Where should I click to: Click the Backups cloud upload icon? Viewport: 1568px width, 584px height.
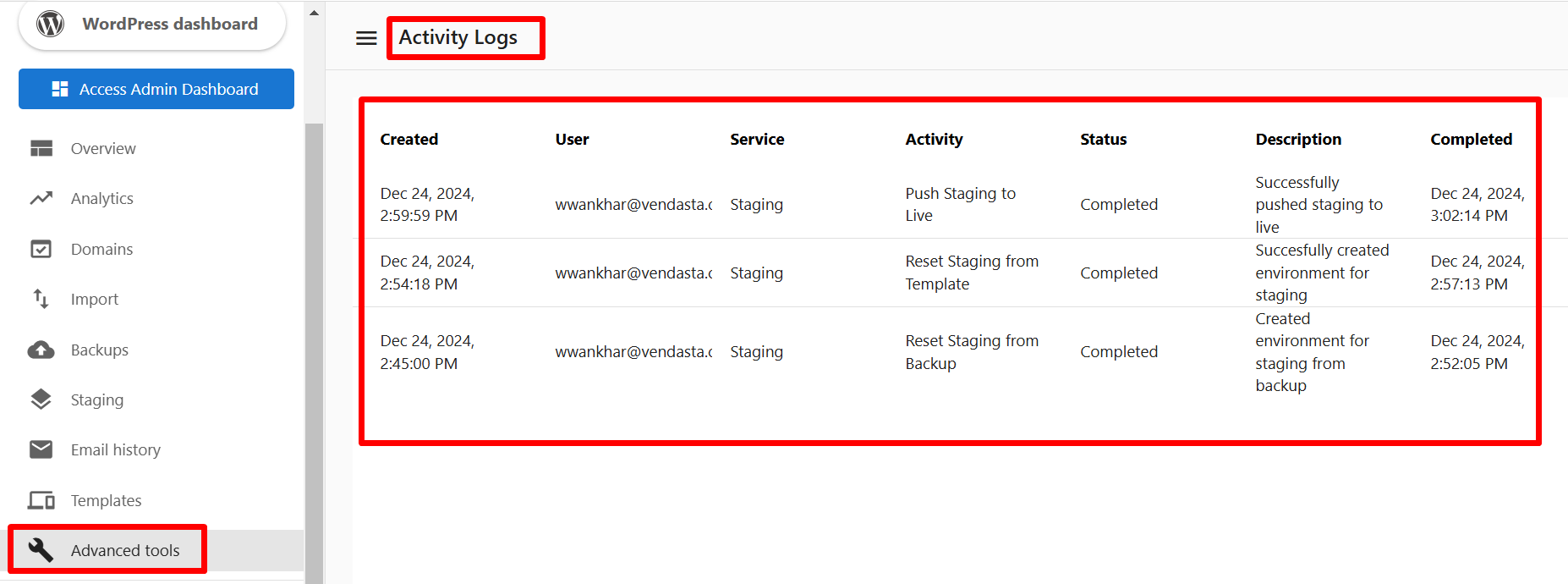[41, 350]
